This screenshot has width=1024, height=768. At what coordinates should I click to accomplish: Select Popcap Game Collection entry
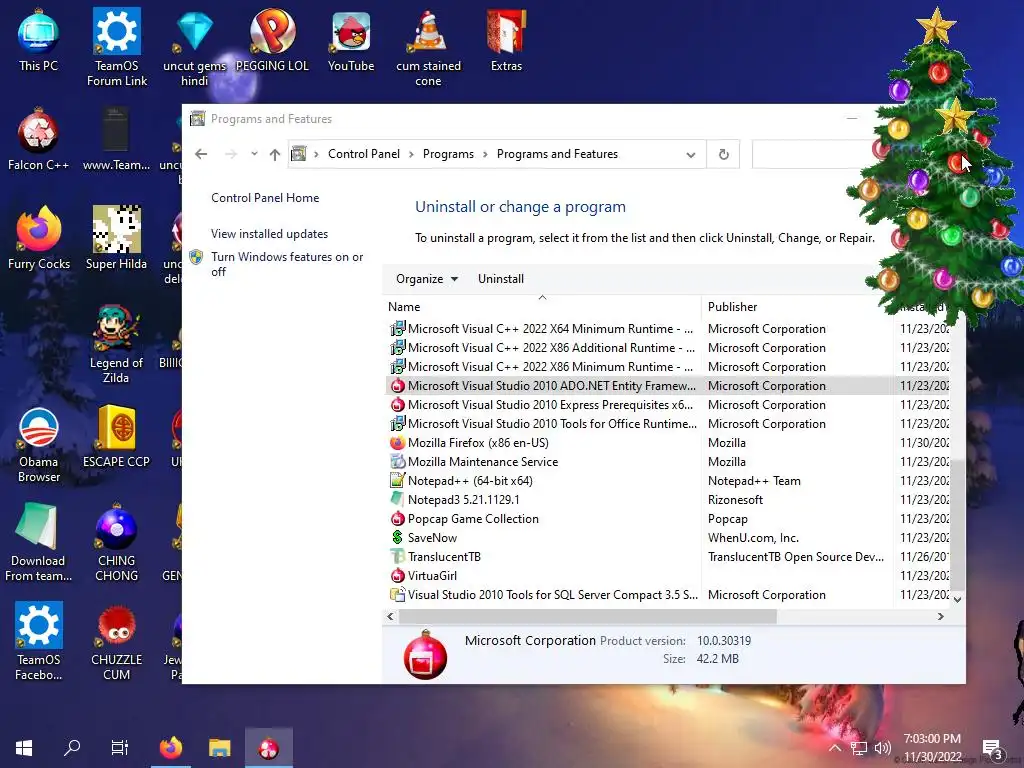[668, 519]
